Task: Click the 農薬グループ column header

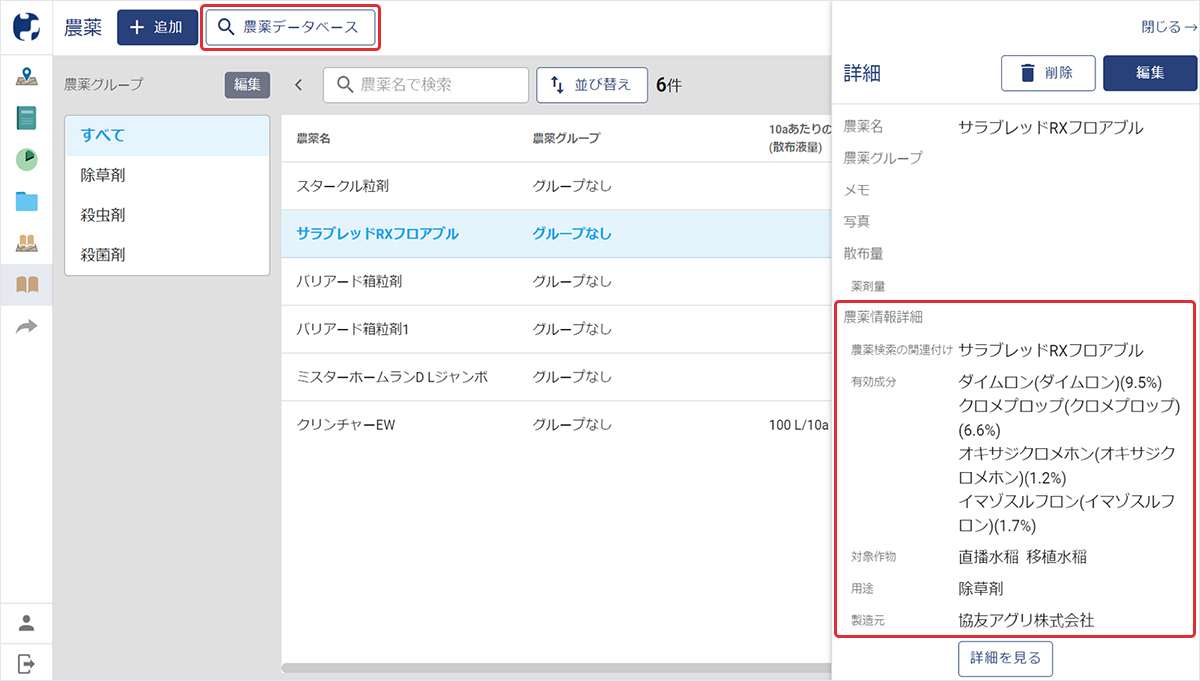Action: tap(567, 138)
